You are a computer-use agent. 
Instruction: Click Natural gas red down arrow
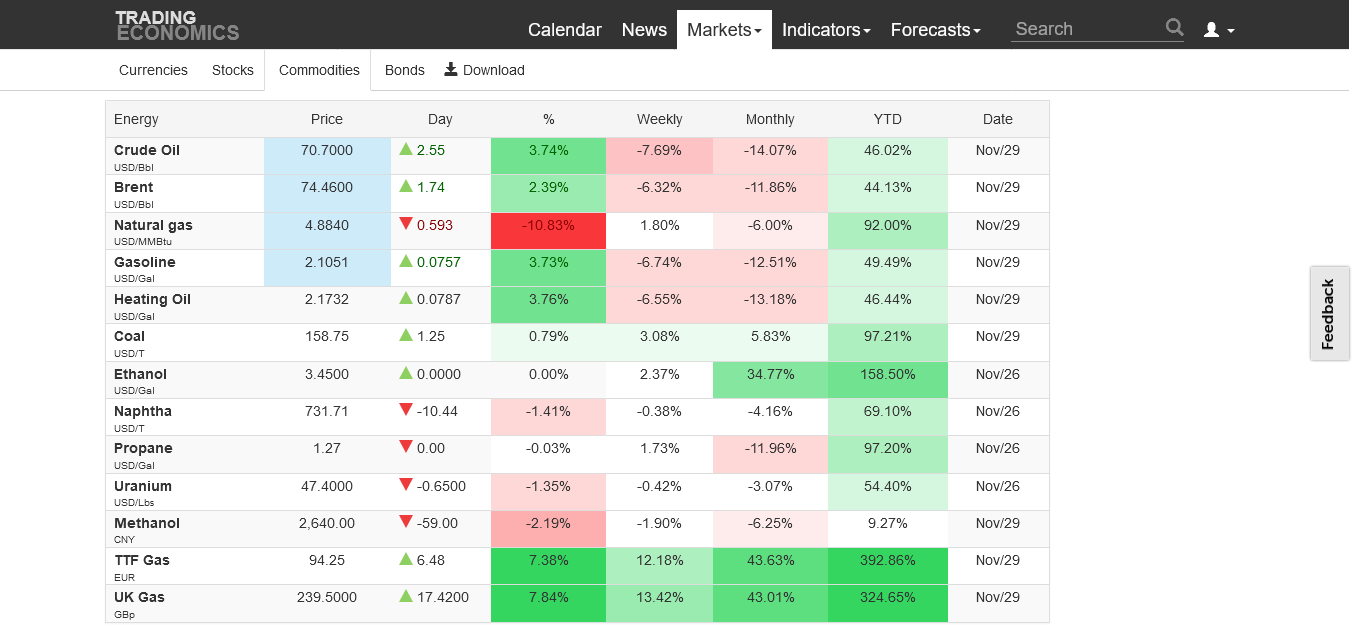[406, 224]
